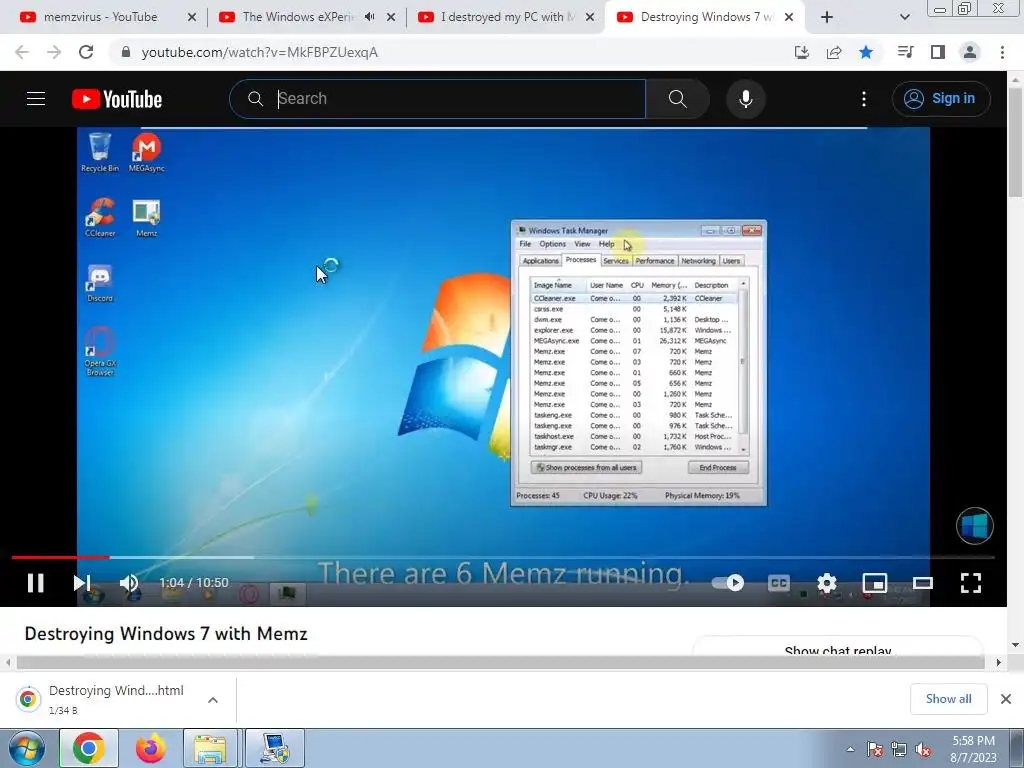
Task: Install the app from the address bar
Action: point(802,52)
